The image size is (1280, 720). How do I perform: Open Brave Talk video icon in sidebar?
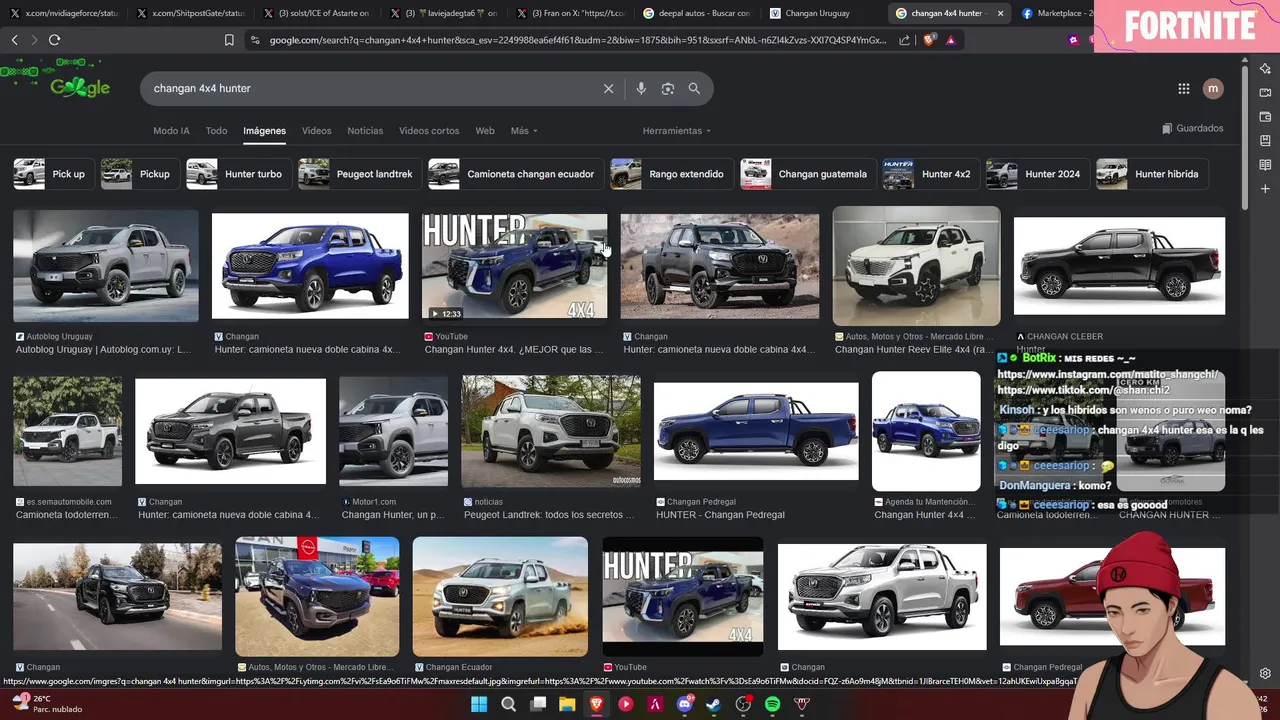[1265, 93]
